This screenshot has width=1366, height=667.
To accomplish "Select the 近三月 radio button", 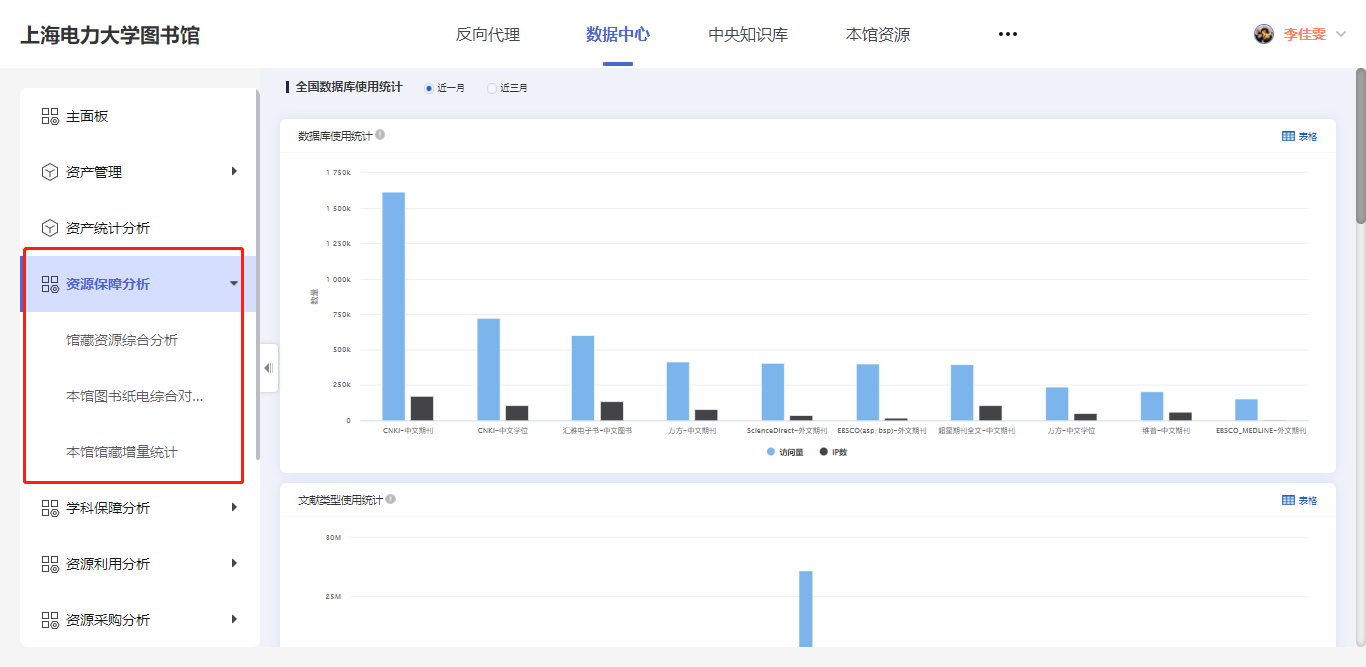I will [492, 88].
